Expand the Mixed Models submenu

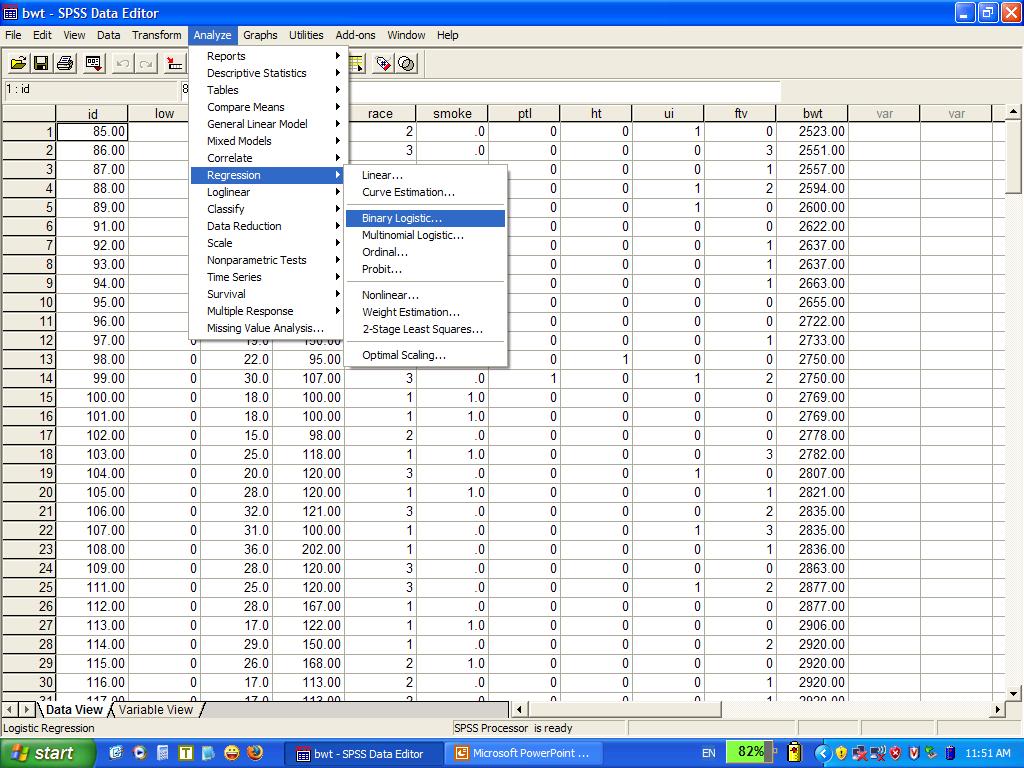click(269, 141)
